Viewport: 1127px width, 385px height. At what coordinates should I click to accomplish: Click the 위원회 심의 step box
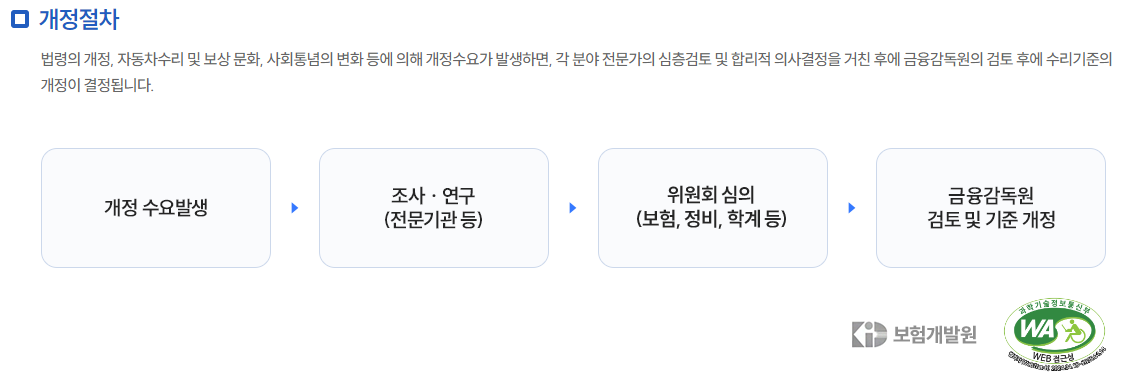[x=712, y=208]
